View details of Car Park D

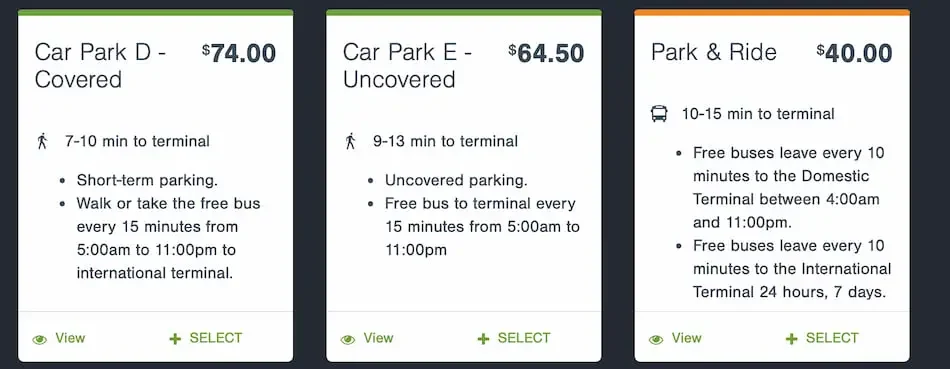pos(59,338)
